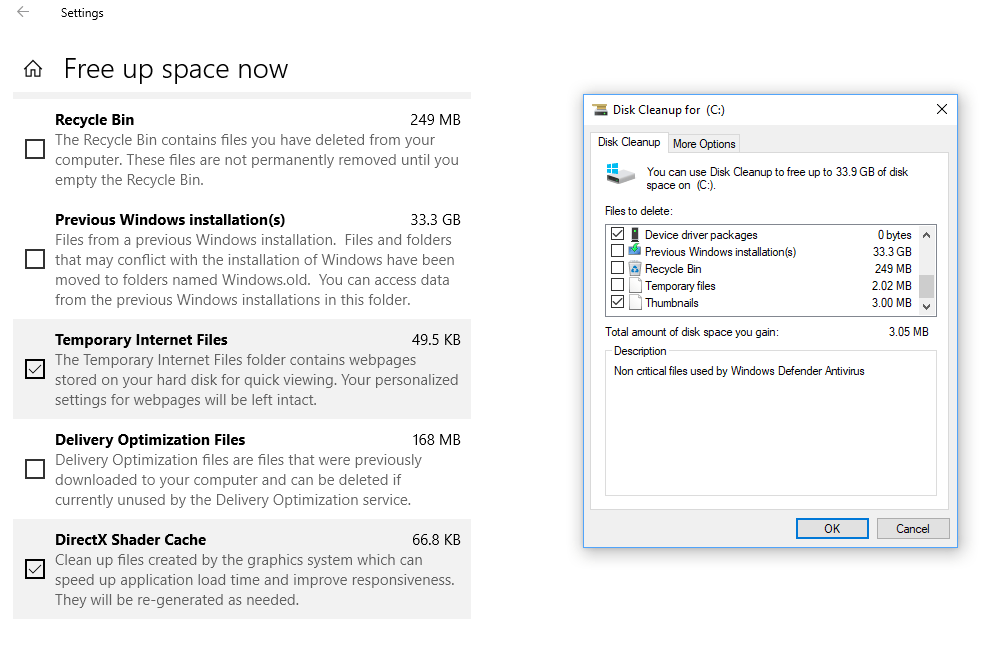1000x672 pixels.
Task: Select Thumbnails 3.00 MB size value
Action: click(892, 303)
